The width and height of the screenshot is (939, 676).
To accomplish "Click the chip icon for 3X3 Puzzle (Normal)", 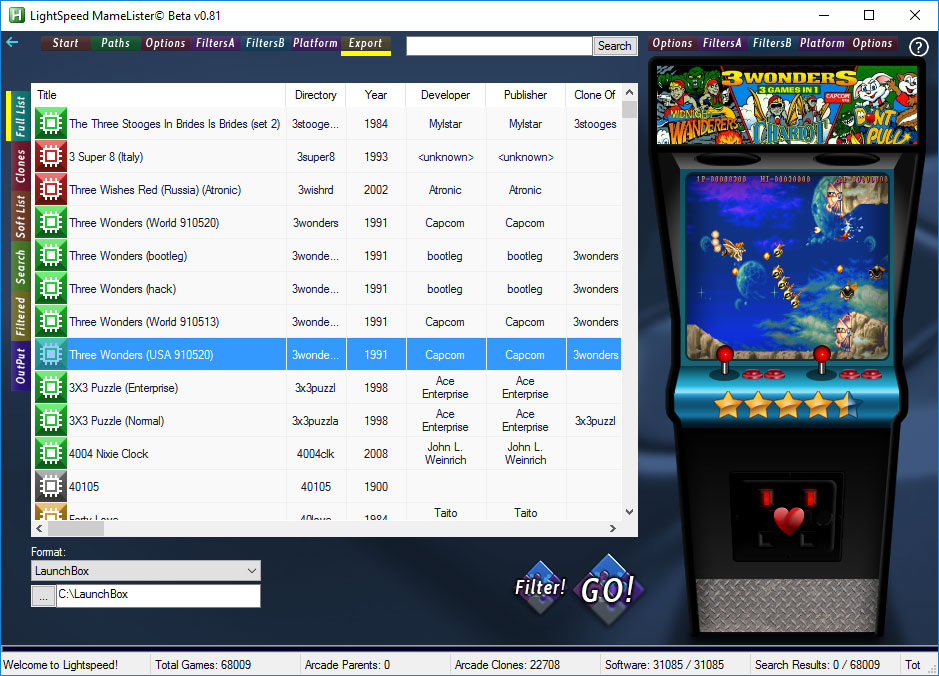I will point(51,420).
